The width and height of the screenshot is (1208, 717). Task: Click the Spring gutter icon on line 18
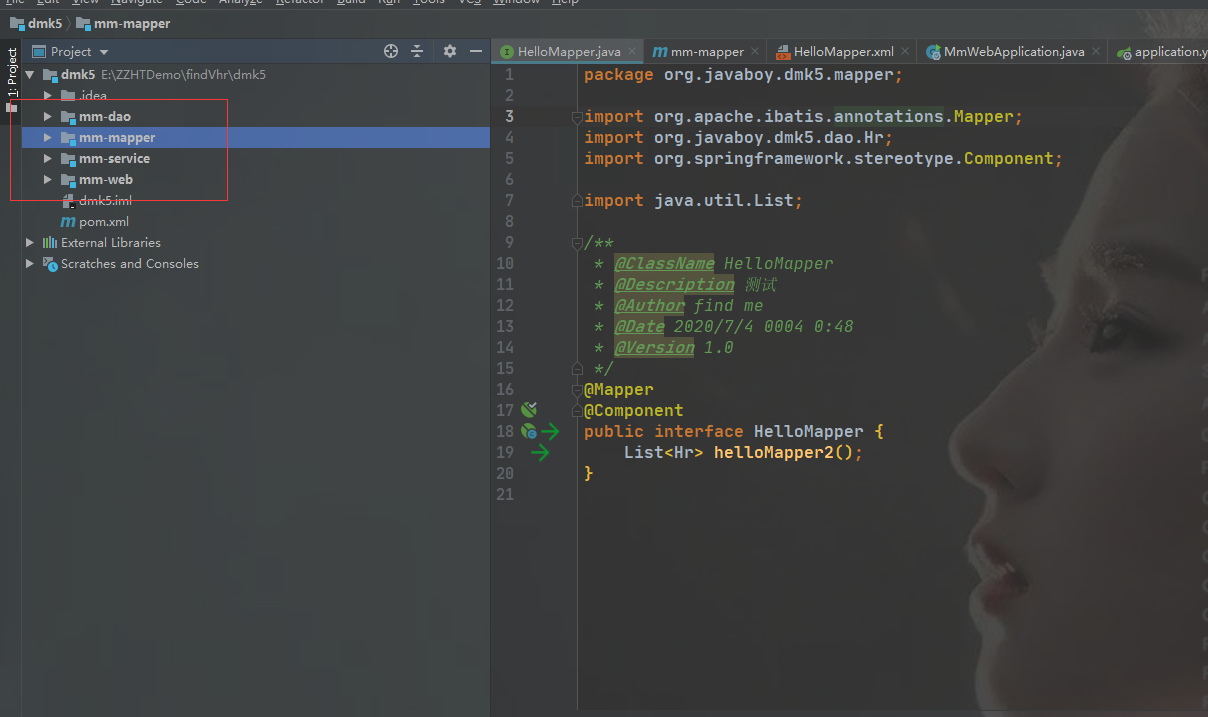click(528, 431)
